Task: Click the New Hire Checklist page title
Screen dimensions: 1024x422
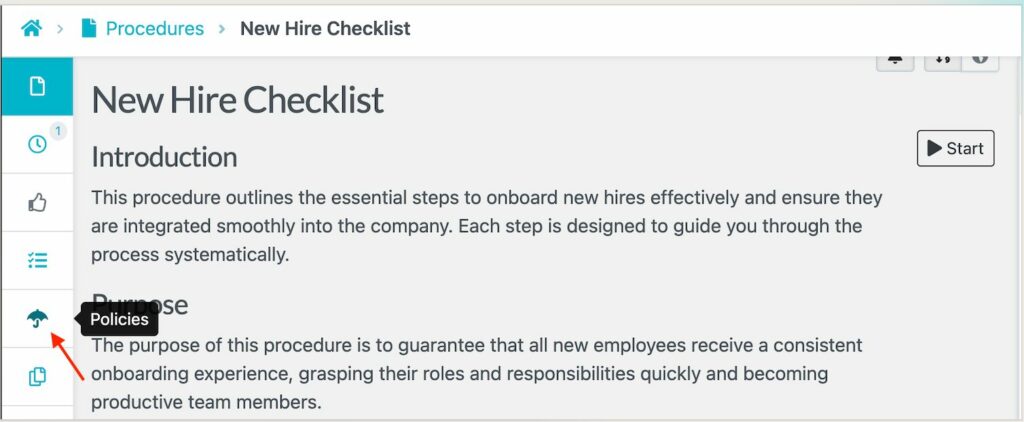Action: [238, 101]
